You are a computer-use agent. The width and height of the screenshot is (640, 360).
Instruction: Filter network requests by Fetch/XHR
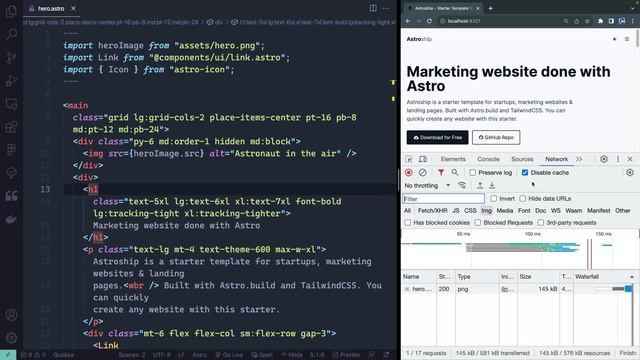click(x=433, y=211)
